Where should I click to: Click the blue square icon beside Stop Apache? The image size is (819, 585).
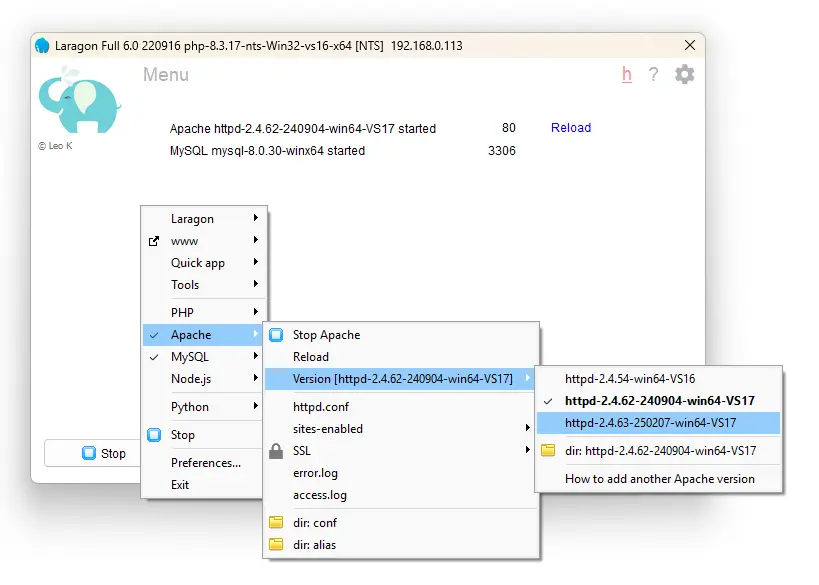[x=276, y=335]
